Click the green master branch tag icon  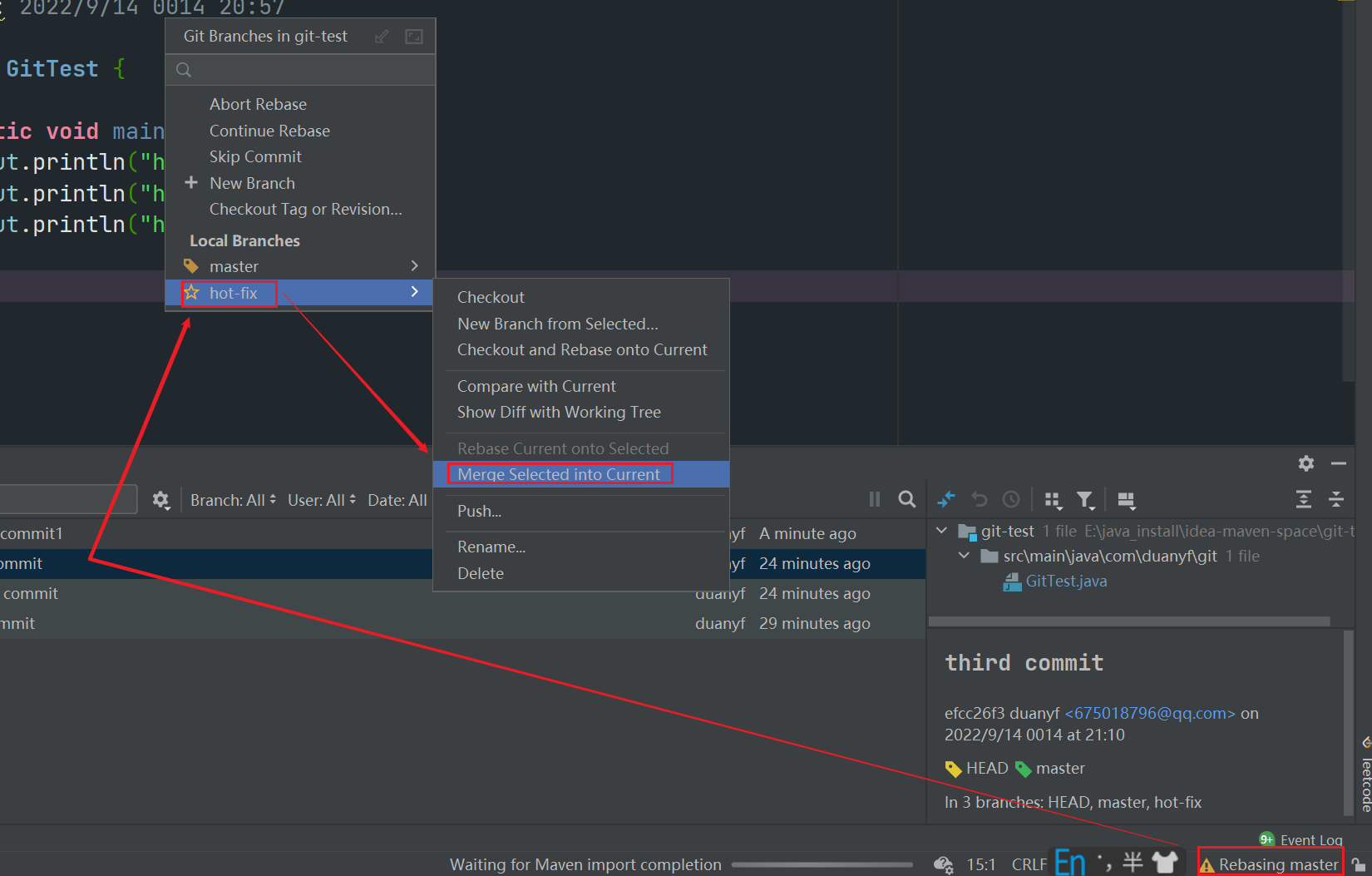pyautogui.click(x=1024, y=769)
